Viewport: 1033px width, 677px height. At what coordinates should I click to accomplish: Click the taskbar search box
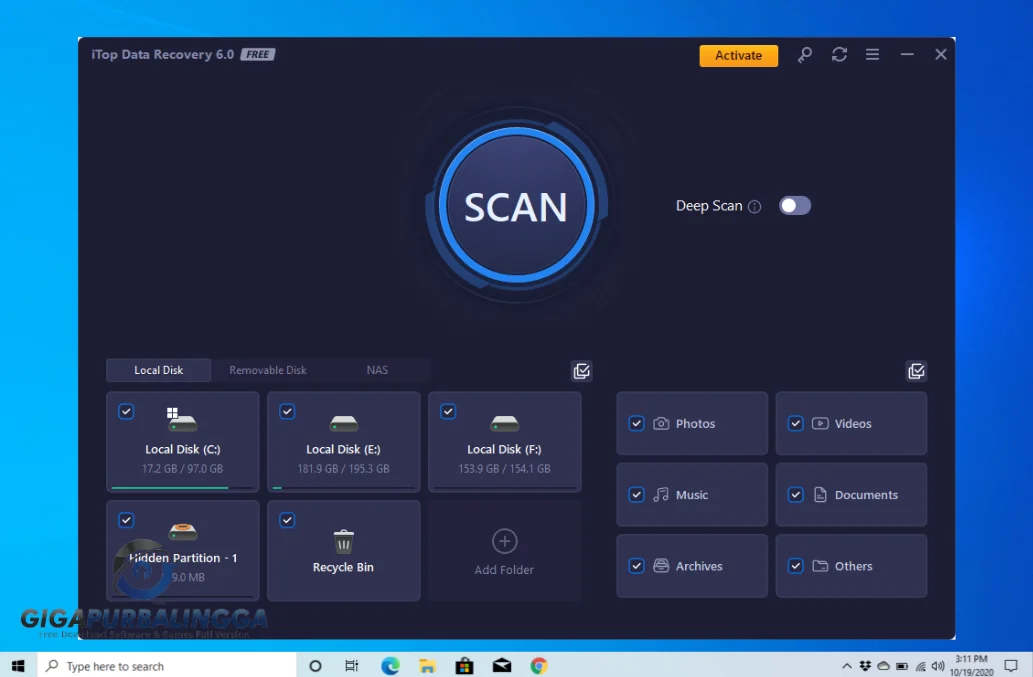167,666
